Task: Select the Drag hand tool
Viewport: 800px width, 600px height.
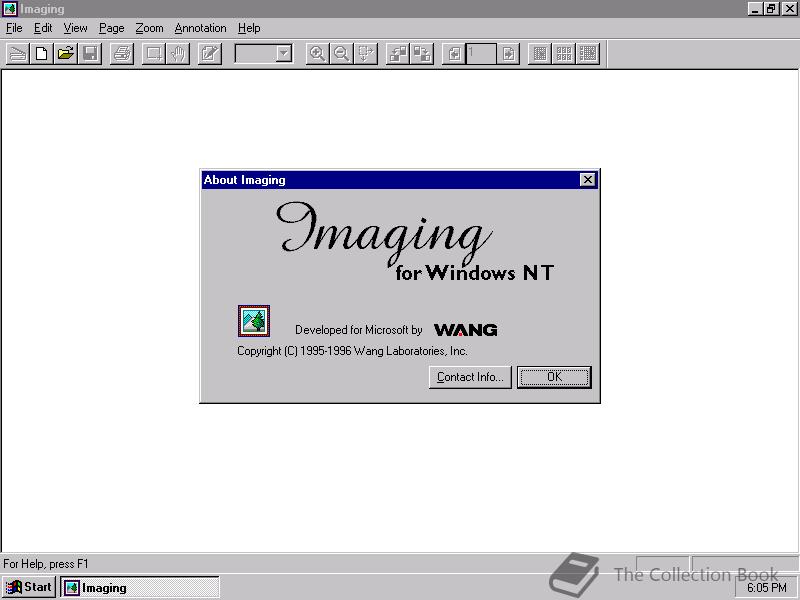Action: [178, 54]
